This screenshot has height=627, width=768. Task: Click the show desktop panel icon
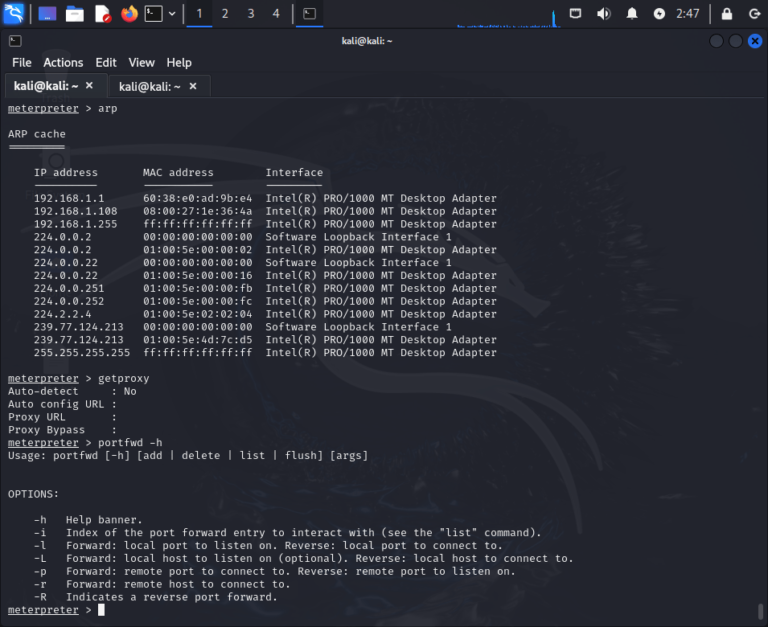47,14
